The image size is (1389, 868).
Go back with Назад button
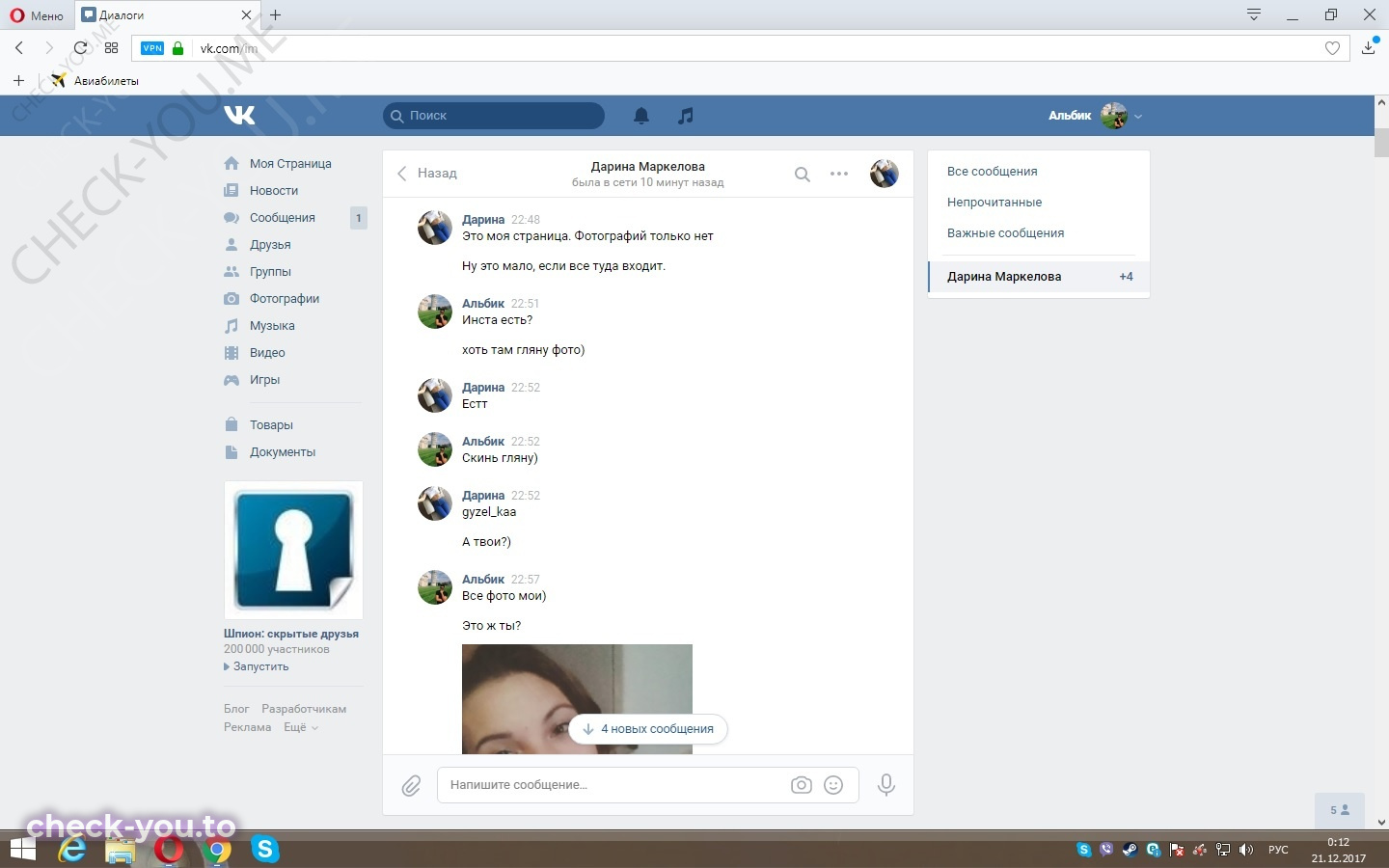click(427, 174)
